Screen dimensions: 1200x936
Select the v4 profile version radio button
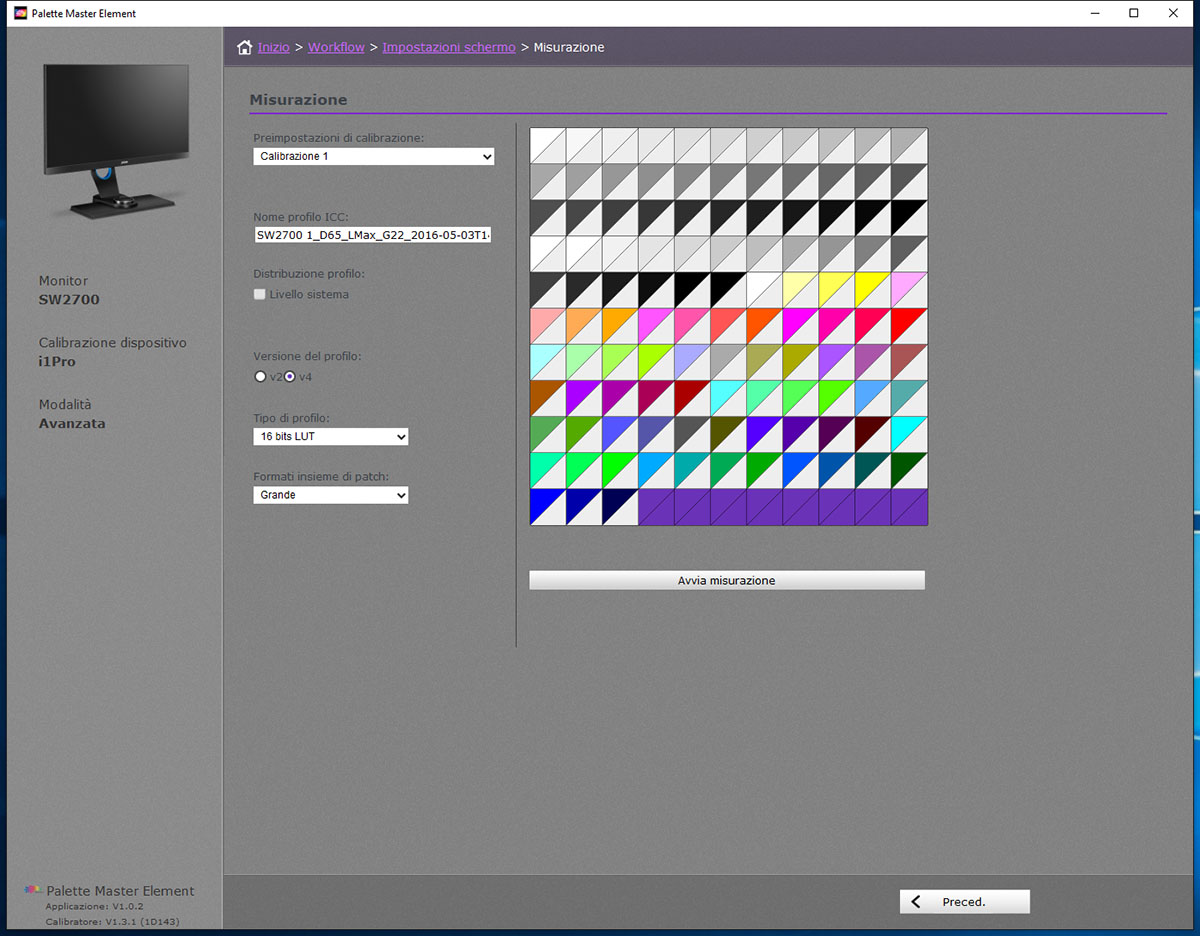point(290,377)
